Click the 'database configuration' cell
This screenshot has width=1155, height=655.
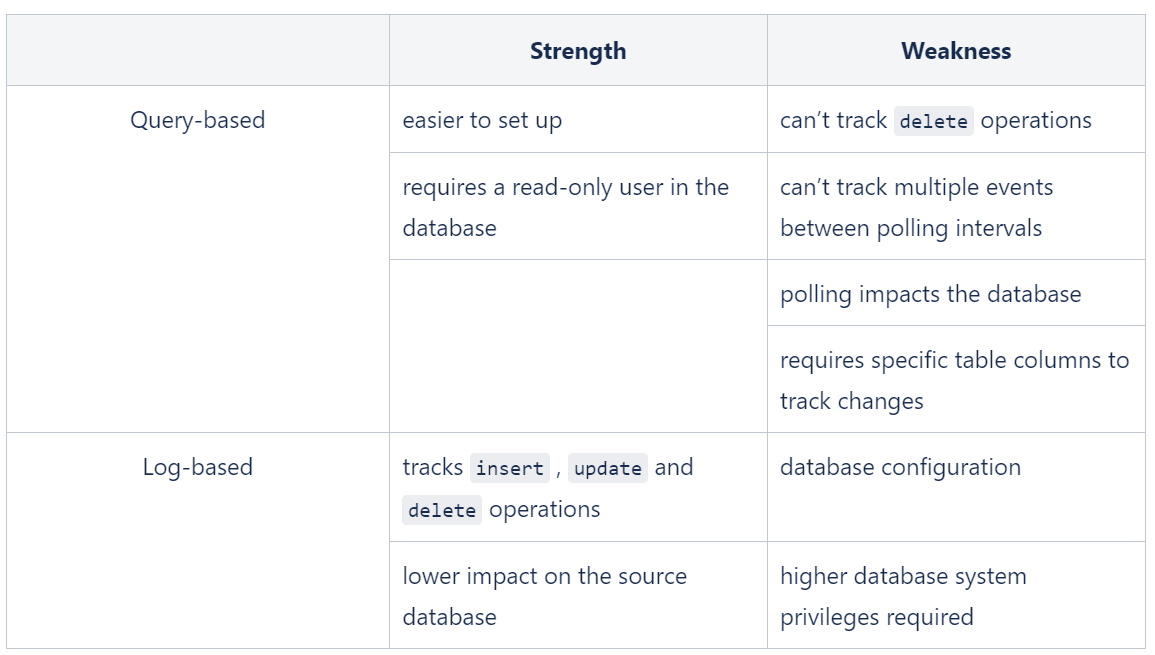pyautogui.click(x=956, y=487)
